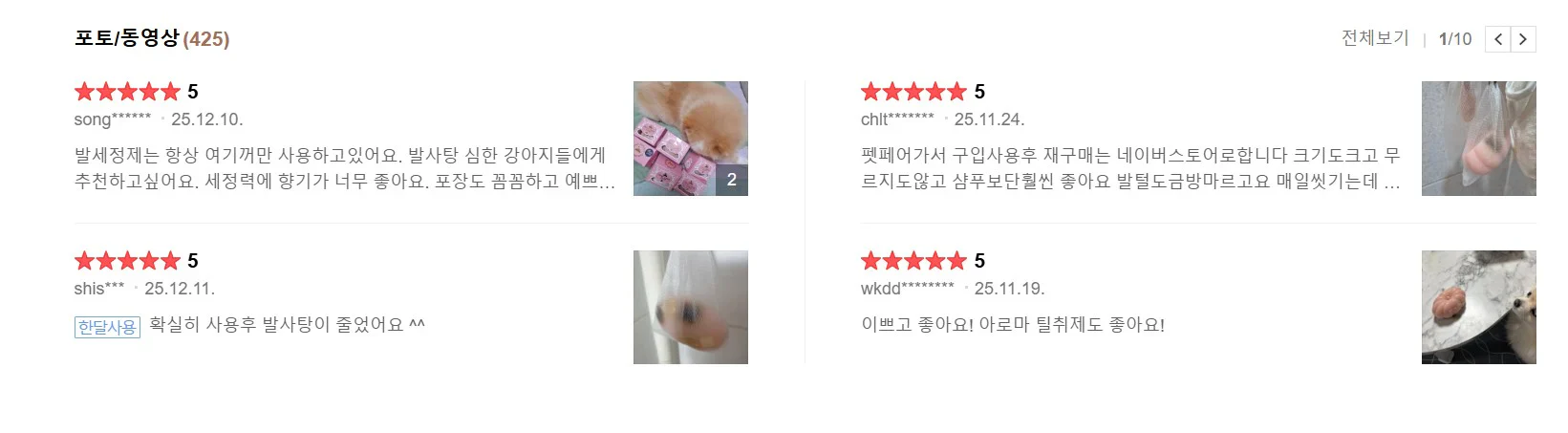
Task: Open the review 확실히 사용후 발사탕이 줄었어요
Action: [287, 325]
